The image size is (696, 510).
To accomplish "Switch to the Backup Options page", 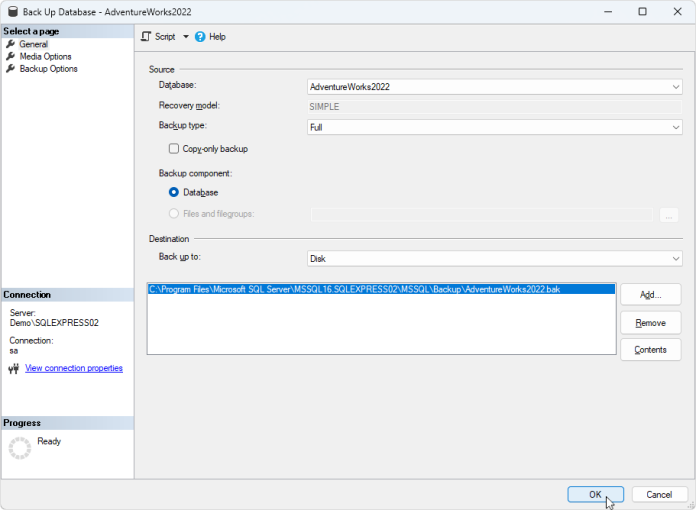I will point(48,69).
